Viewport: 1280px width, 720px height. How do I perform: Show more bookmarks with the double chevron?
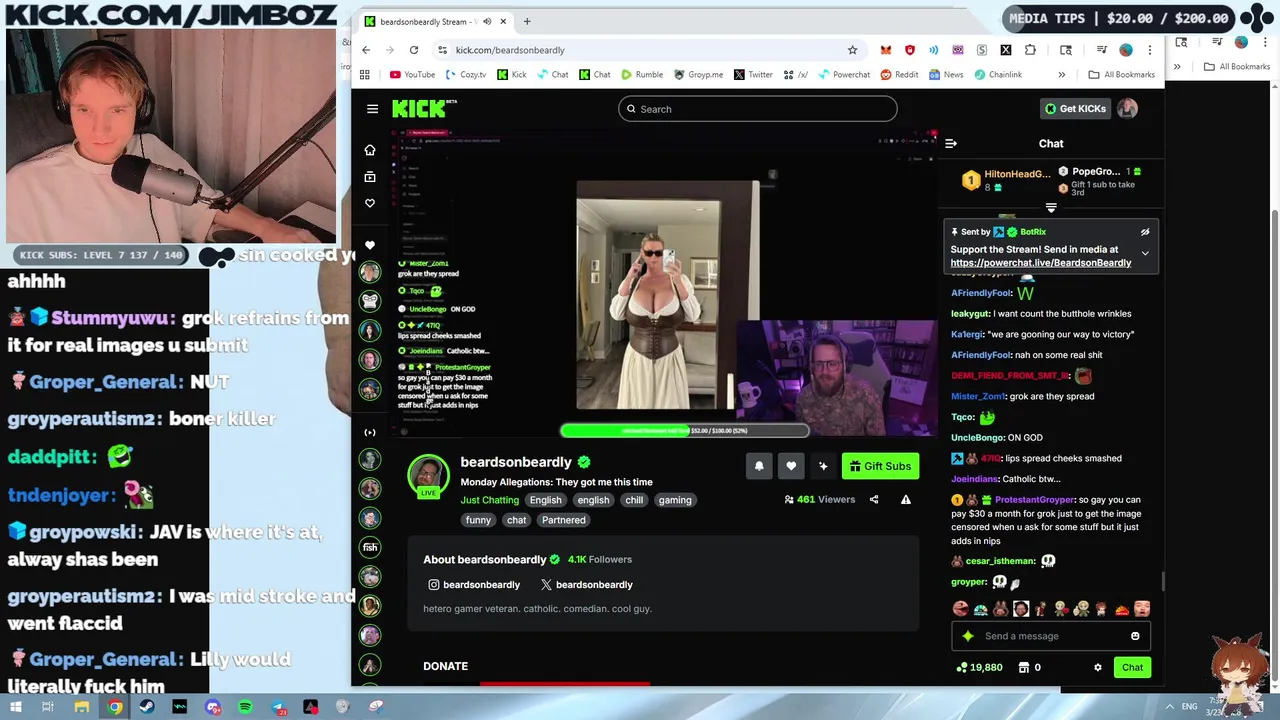pyautogui.click(x=1061, y=75)
